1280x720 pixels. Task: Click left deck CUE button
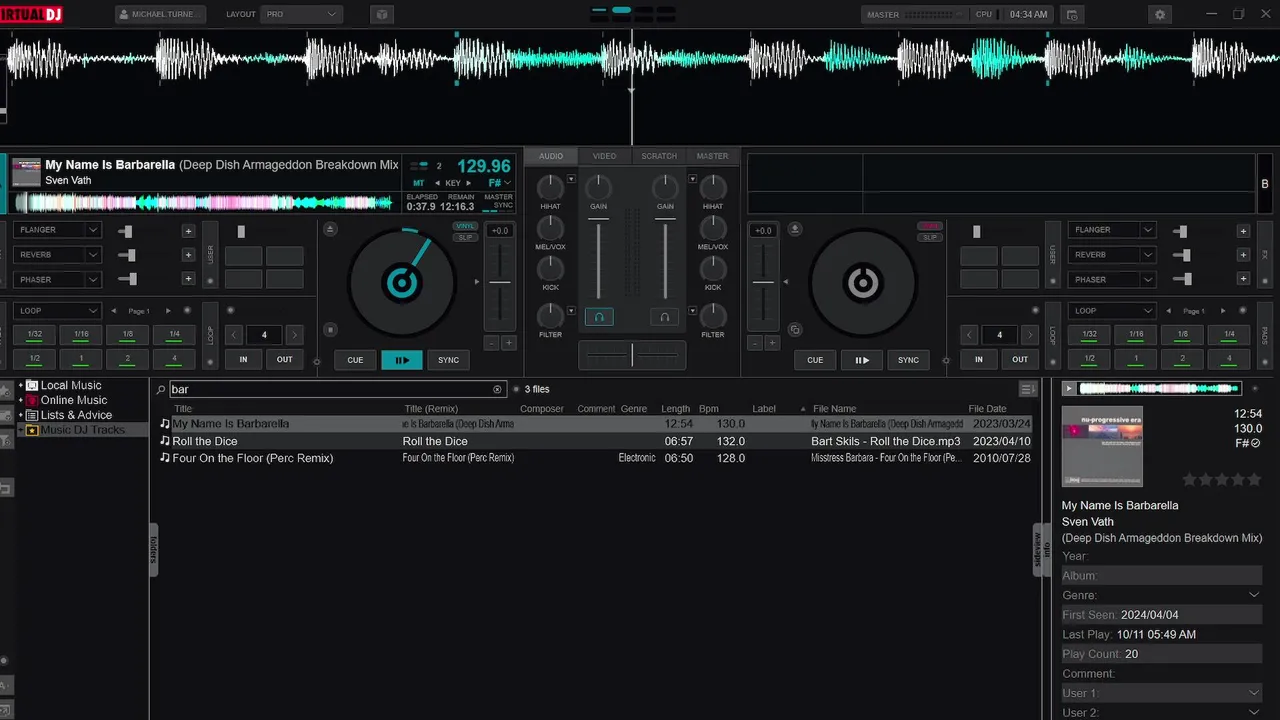click(355, 360)
